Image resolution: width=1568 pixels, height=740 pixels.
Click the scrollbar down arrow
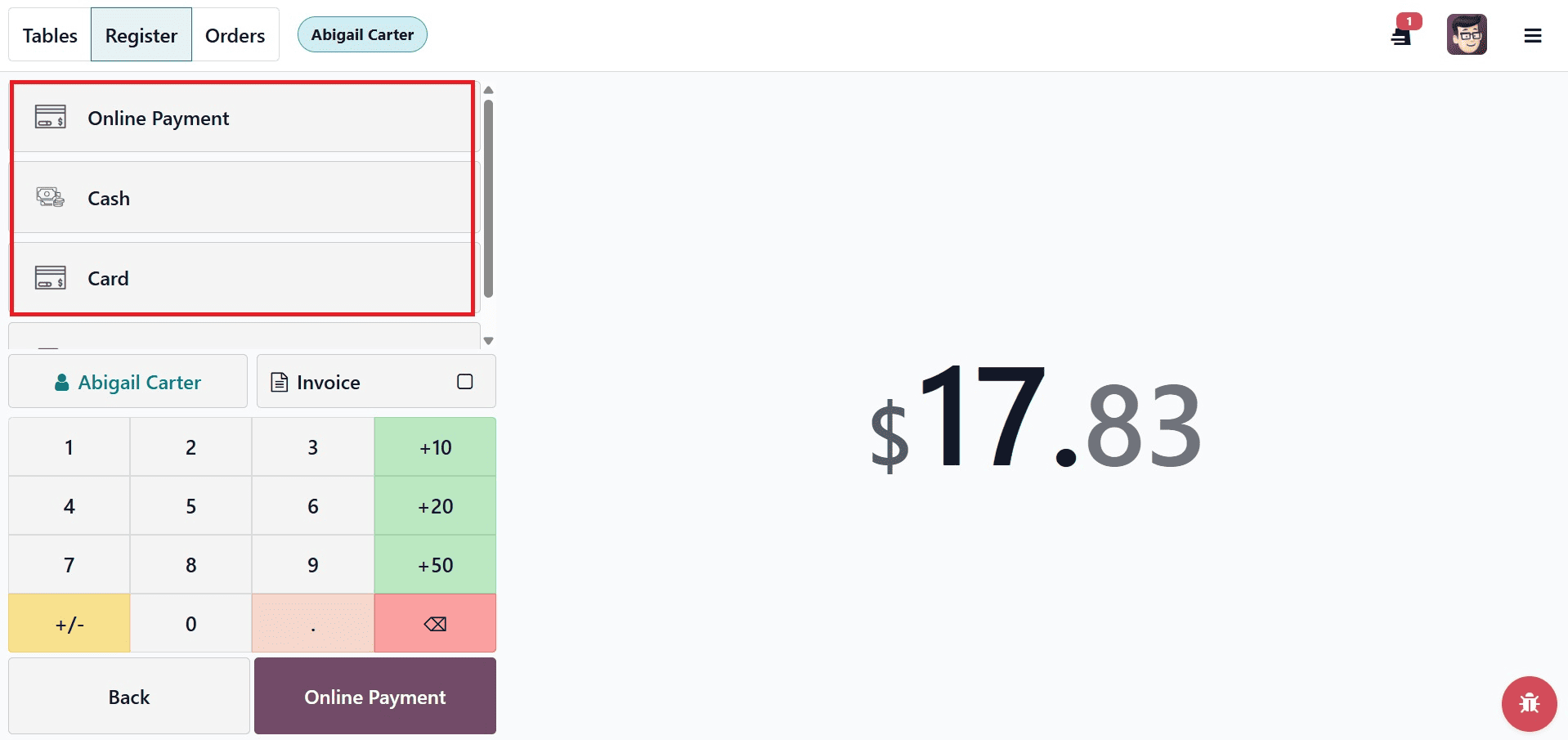tap(488, 339)
